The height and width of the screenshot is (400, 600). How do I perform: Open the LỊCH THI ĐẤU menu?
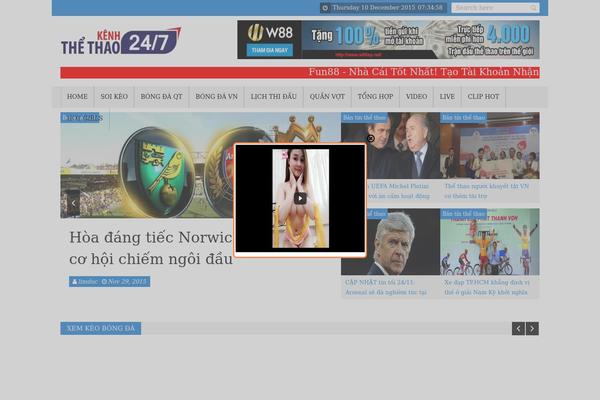point(274,97)
